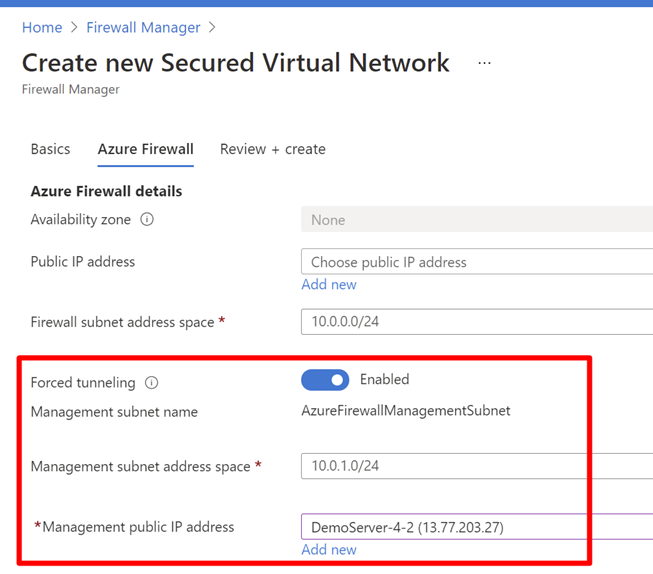This screenshot has width=653, height=574.
Task: Go to the Review + create tab
Action: (273, 149)
